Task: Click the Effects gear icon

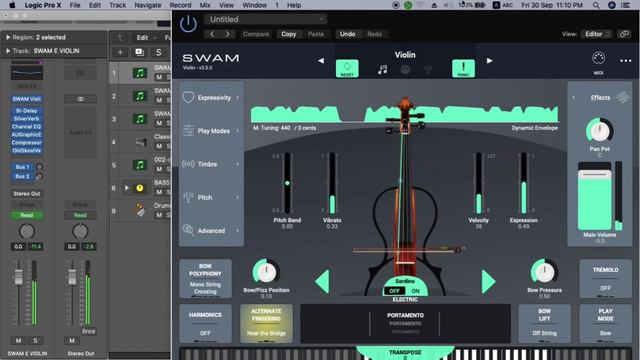Action: click(623, 97)
